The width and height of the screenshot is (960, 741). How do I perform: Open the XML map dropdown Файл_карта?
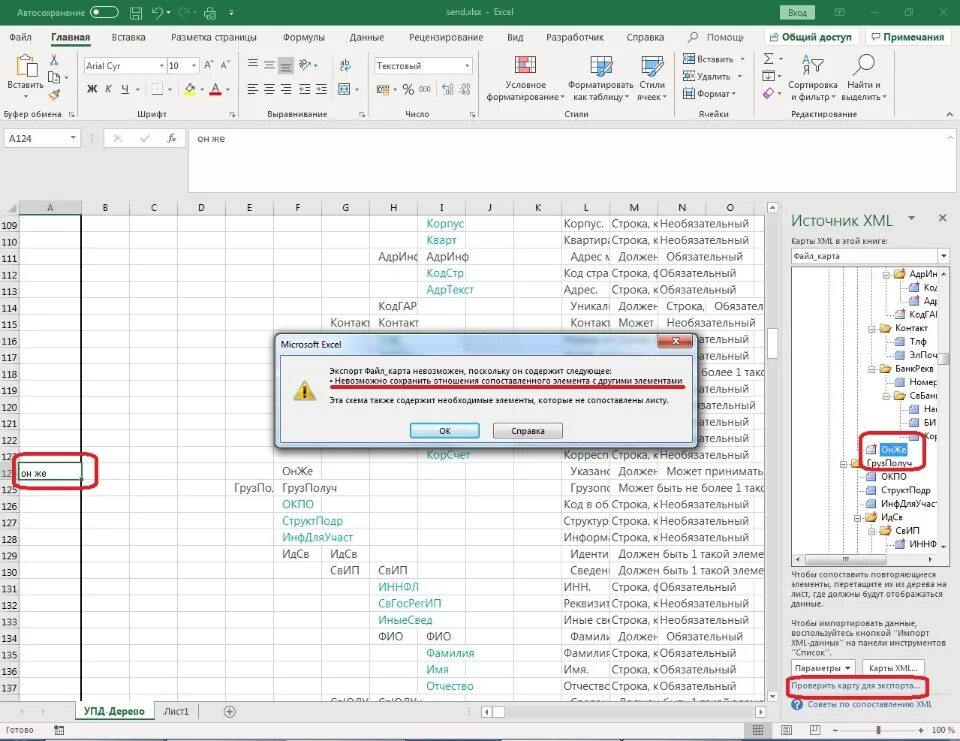click(x=943, y=256)
